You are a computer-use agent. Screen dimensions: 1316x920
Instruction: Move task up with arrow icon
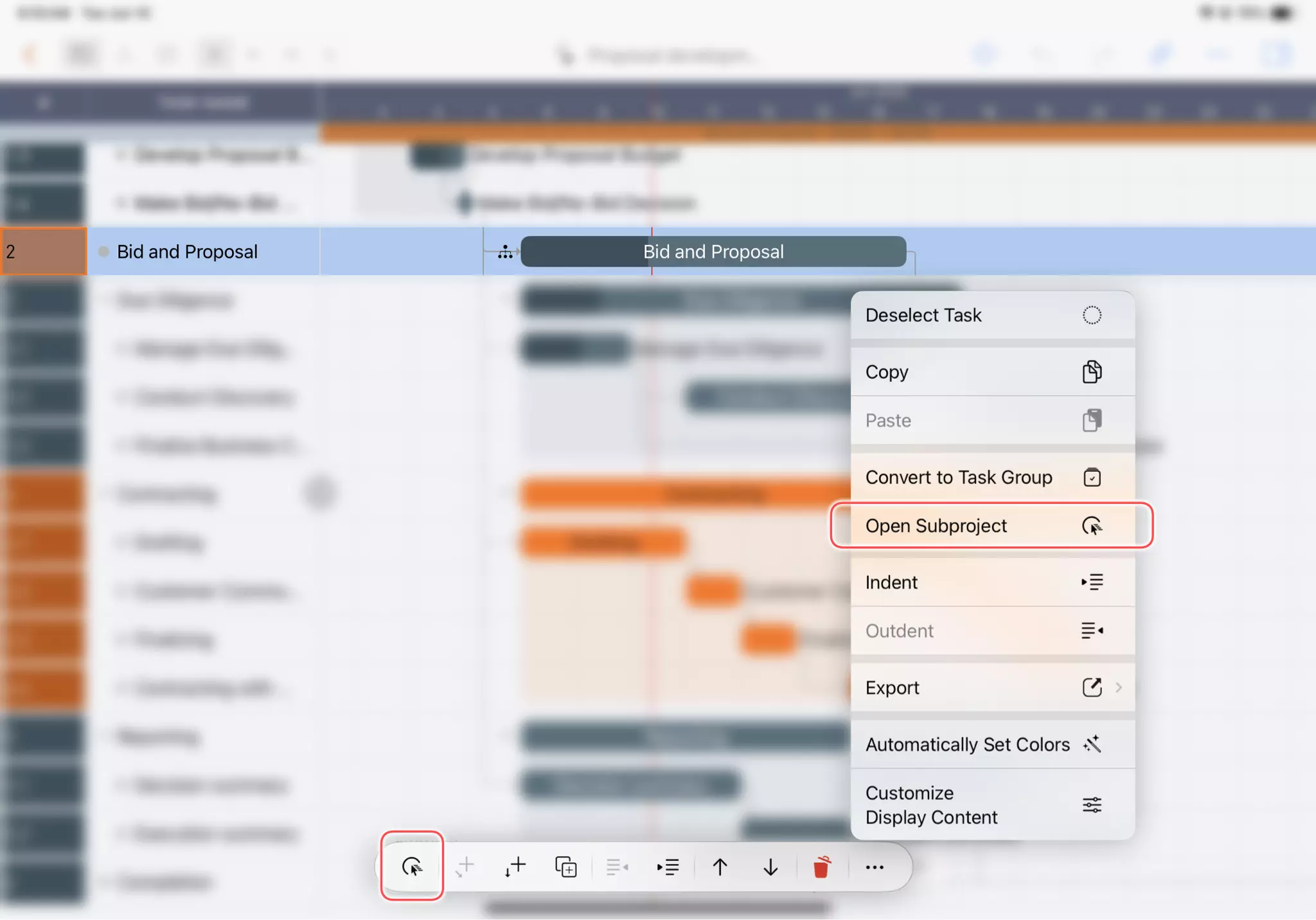click(x=720, y=867)
